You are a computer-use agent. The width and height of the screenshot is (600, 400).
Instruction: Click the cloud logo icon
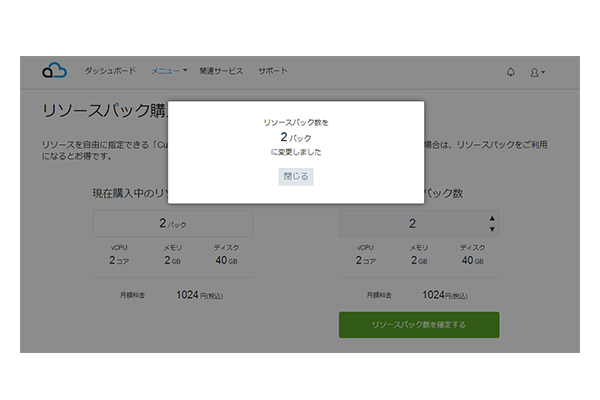pos(54,71)
